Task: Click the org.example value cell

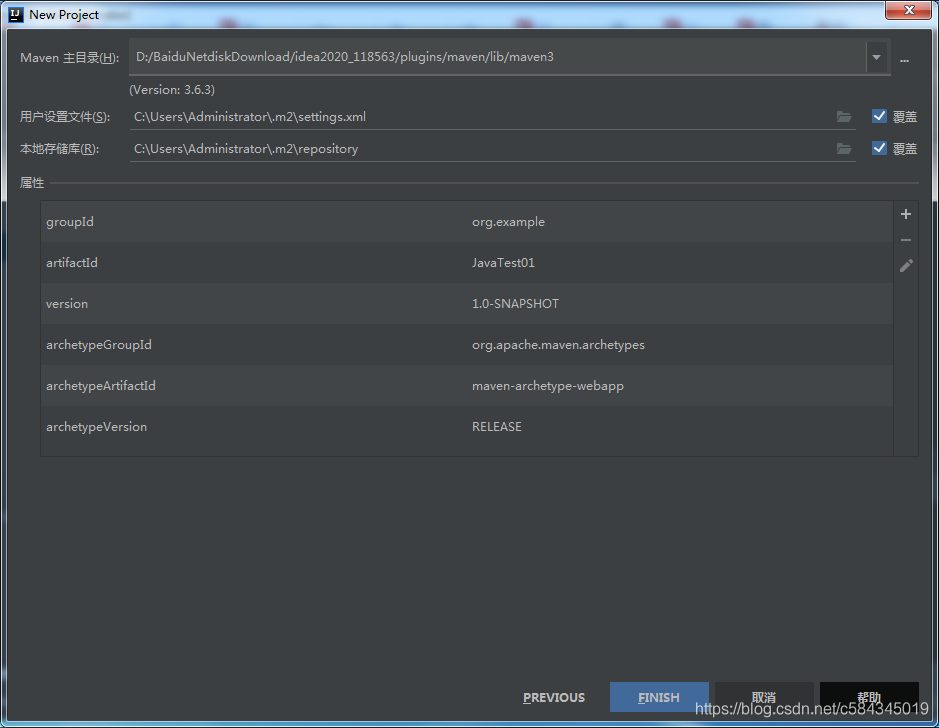Action: point(680,222)
